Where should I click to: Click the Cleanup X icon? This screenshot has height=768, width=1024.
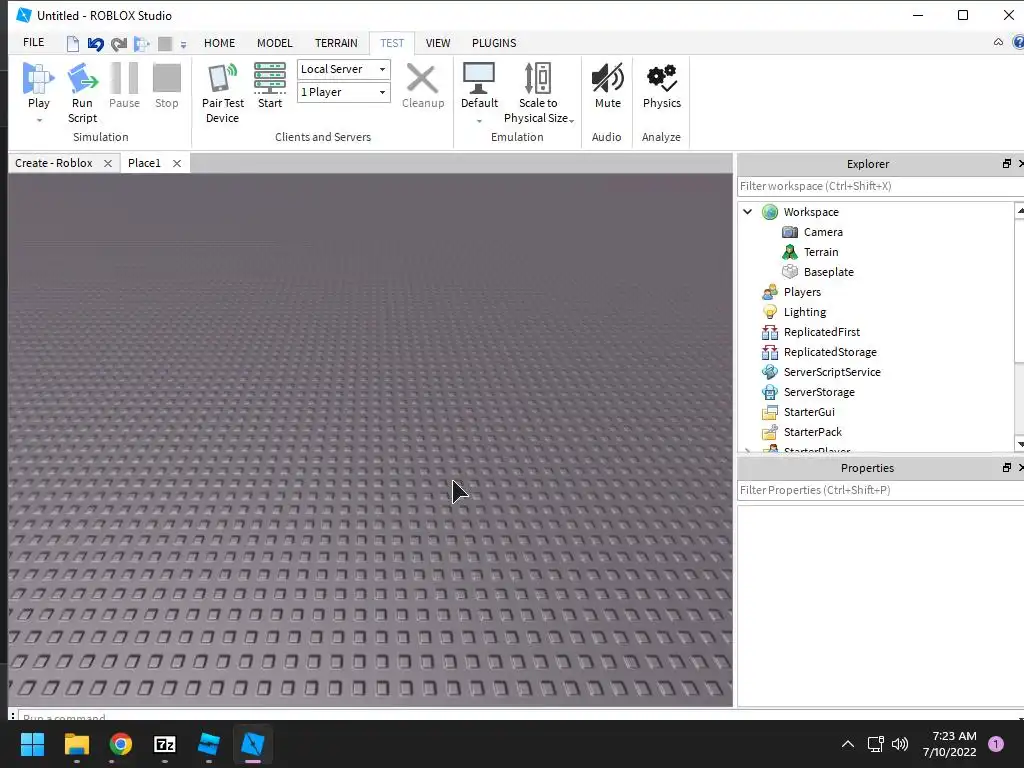(x=423, y=79)
